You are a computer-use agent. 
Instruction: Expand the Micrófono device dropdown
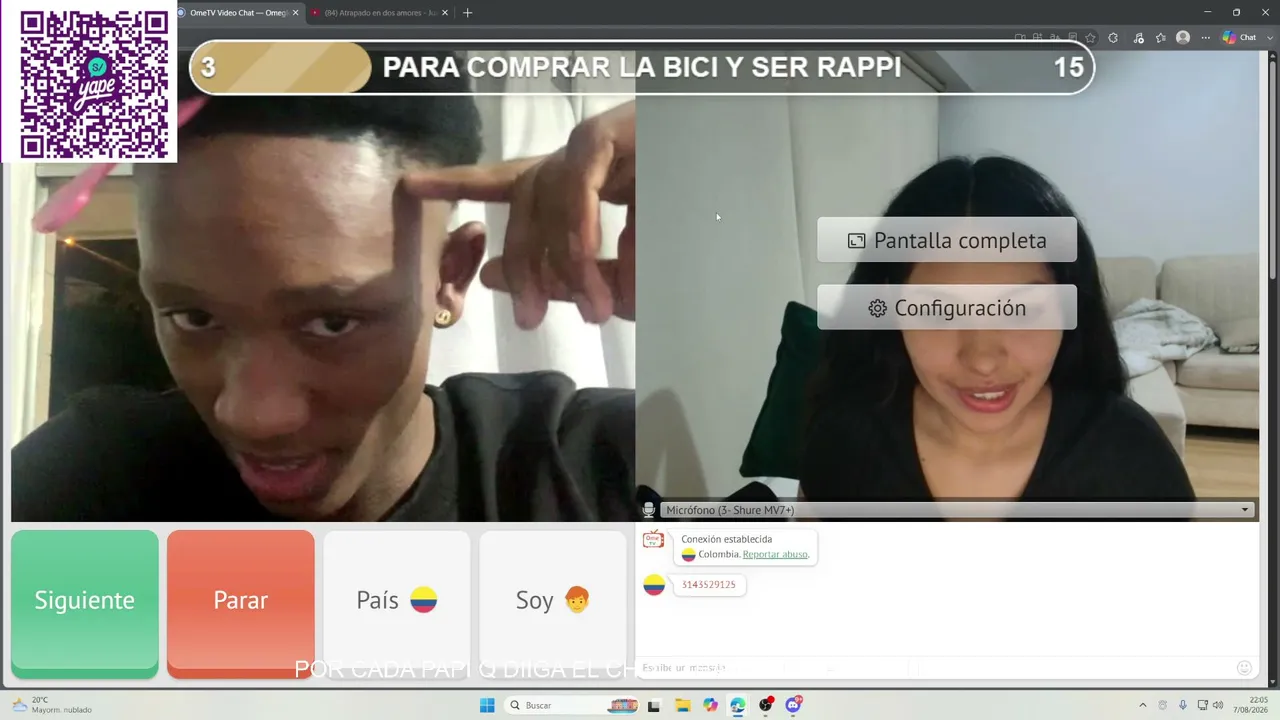957,510
